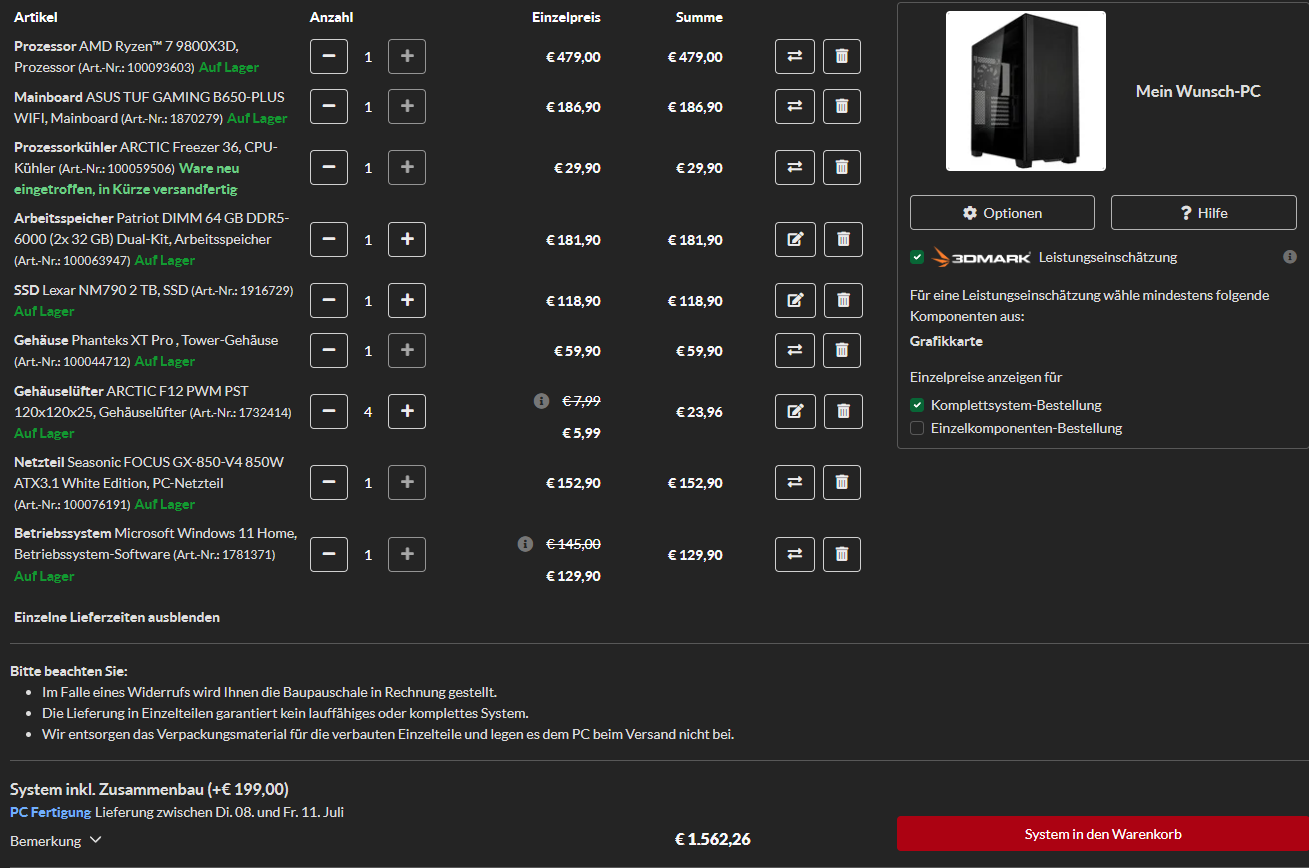Delete the ARCTIC F12 case fans
This screenshot has width=1309, height=868.
(x=842, y=411)
